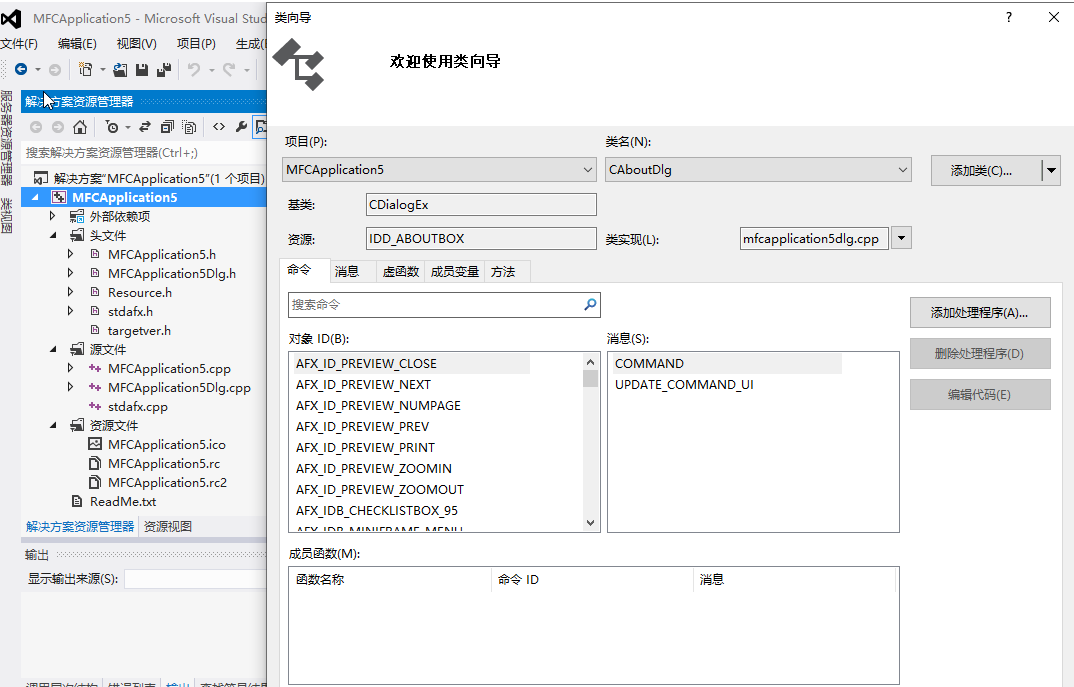The height and width of the screenshot is (687, 1074).
Task: Open the 项目(P) MFCApplication5 combo box
Action: point(439,169)
